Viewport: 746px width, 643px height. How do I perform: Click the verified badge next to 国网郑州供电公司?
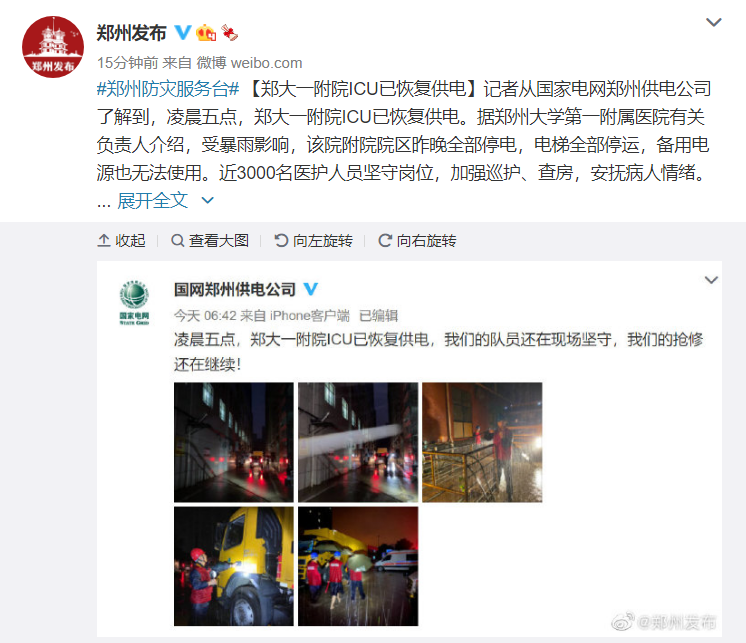(310, 289)
